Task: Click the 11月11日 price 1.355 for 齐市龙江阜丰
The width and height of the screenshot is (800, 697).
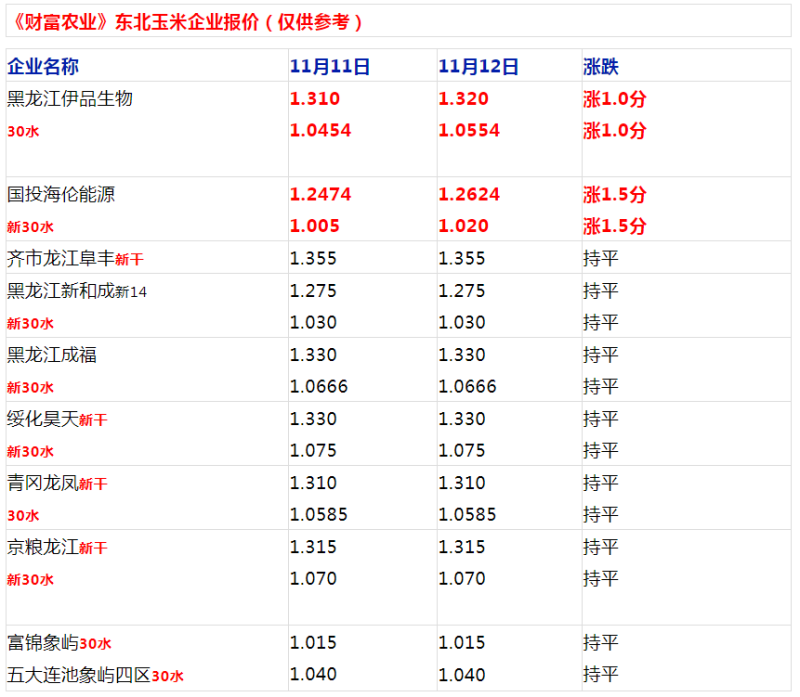Action: [x=313, y=259]
